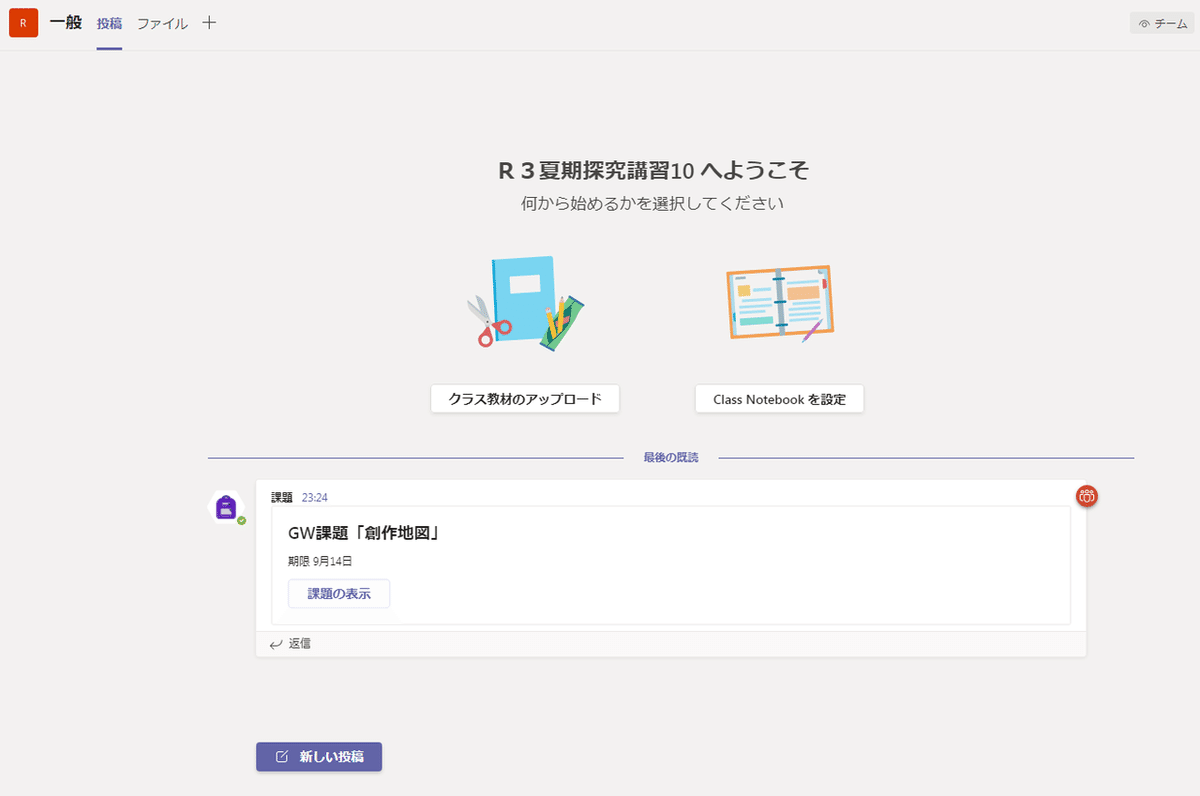This screenshot has width=1200, height=796.
Task: Click the eye icon inside the チーム button
Action: tap(1143, 22)
